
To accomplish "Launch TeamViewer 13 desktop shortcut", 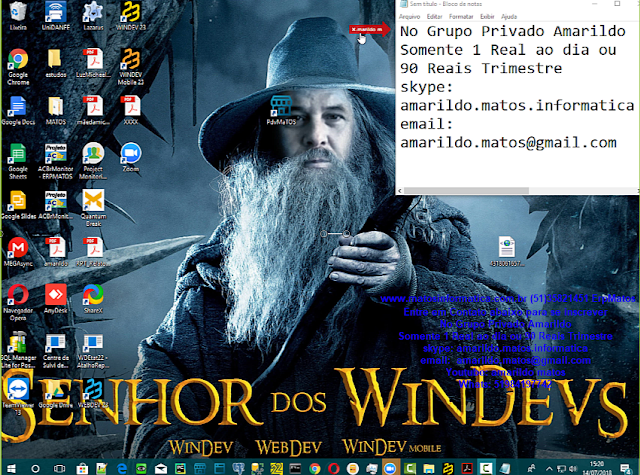I will point(18,397).
